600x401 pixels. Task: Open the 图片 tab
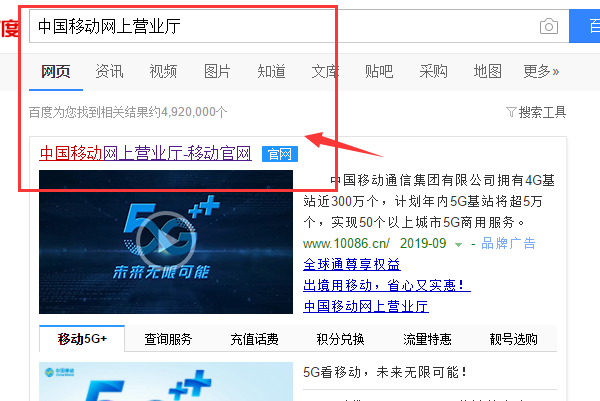(217, 72)
